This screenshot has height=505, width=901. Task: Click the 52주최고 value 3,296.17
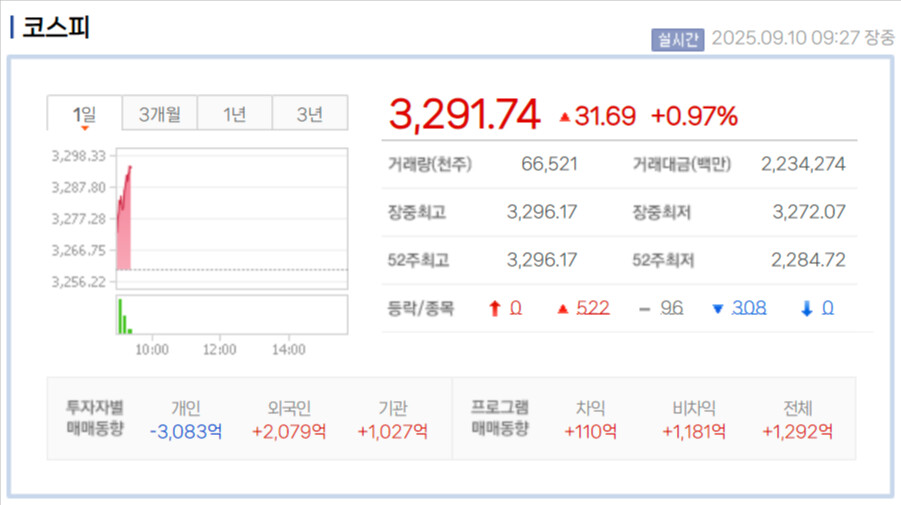(542, 260)
